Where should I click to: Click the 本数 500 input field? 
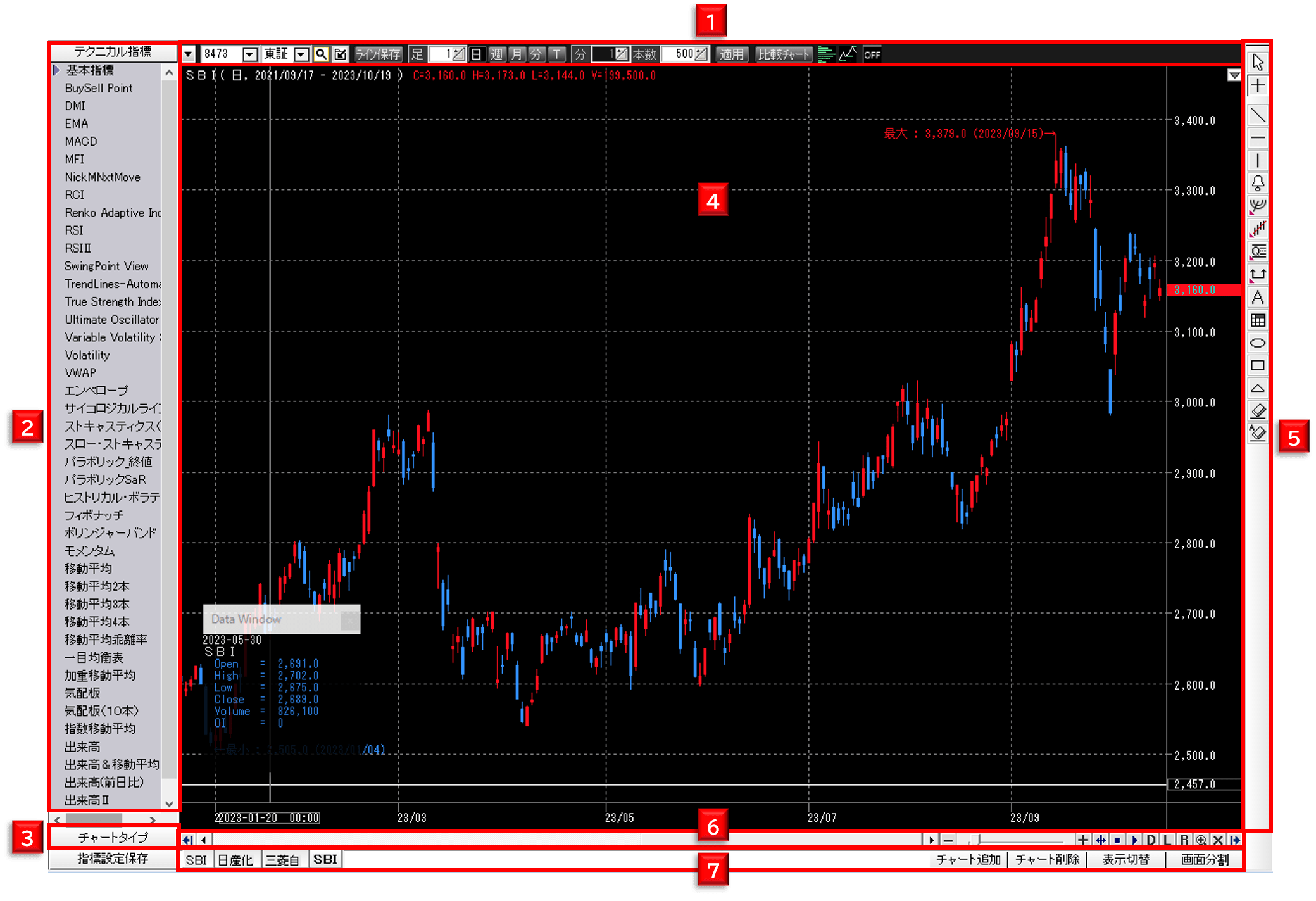(x=678, y=54)
